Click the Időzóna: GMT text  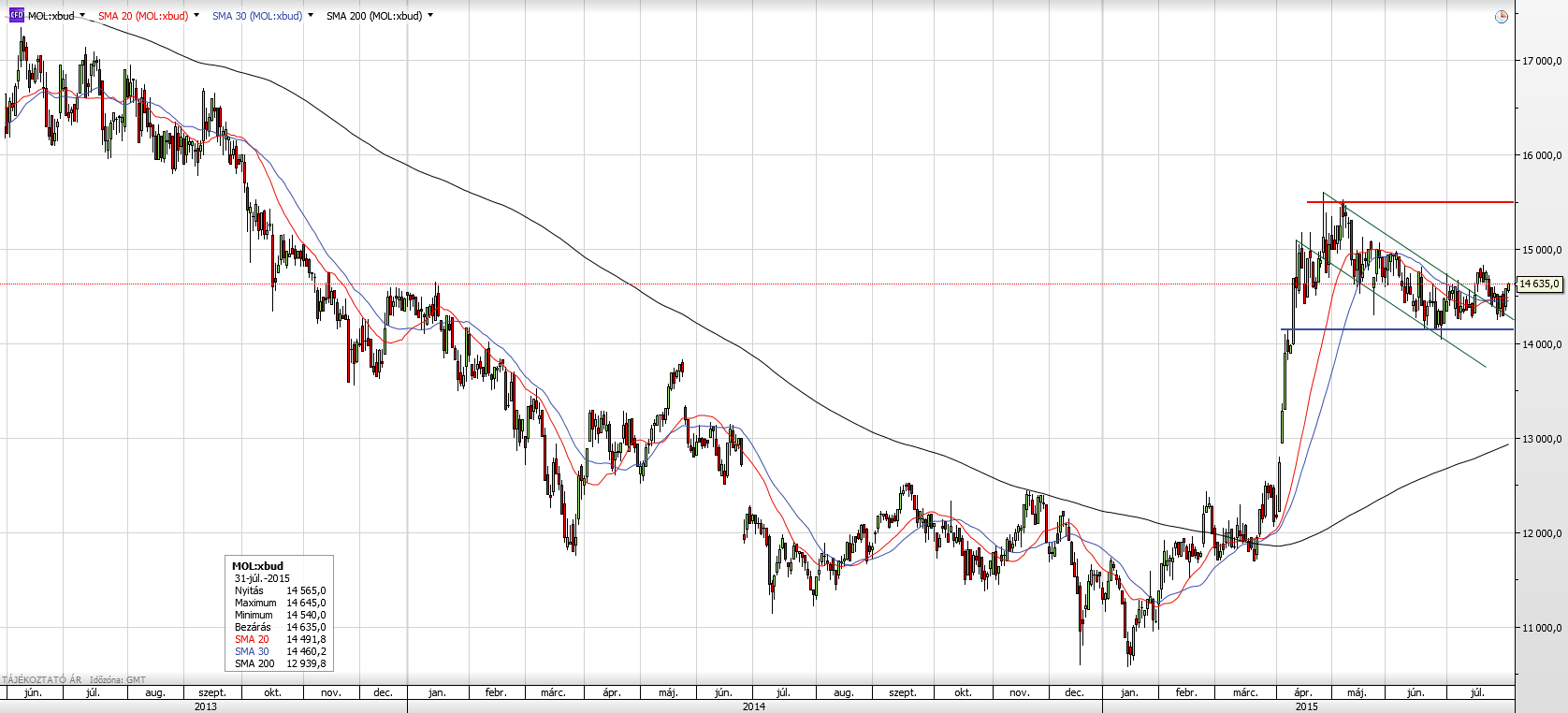point(118,680)
